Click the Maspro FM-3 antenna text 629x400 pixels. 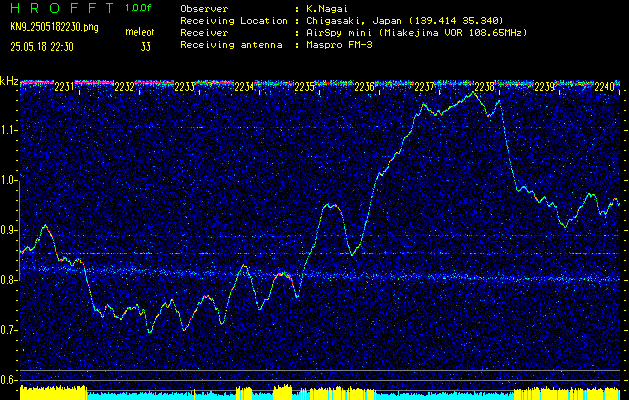339,45
